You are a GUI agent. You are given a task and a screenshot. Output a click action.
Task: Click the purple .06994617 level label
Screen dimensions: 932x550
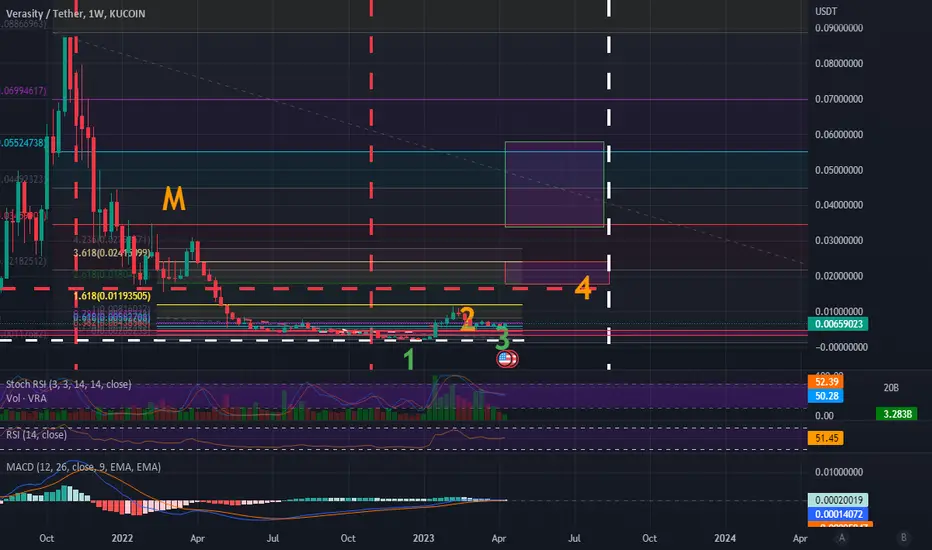(24, 91)
